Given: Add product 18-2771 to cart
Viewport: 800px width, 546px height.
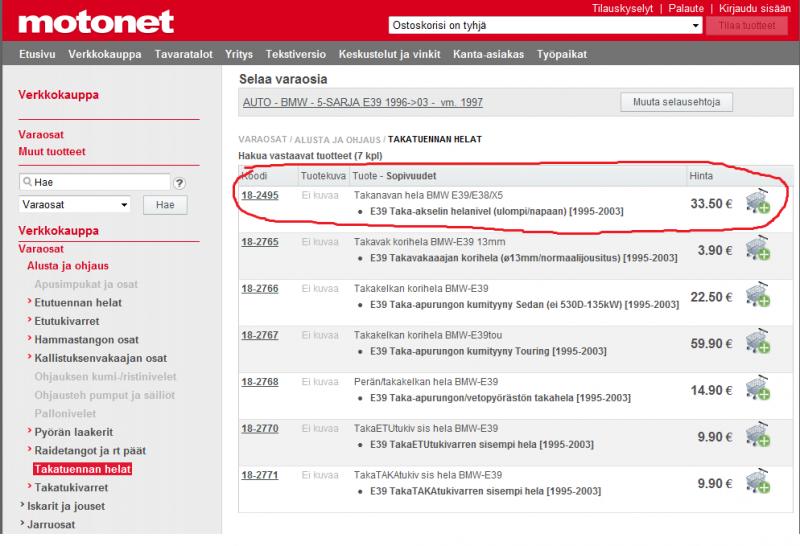Looking at the screenshot, I should pos(757,483).
